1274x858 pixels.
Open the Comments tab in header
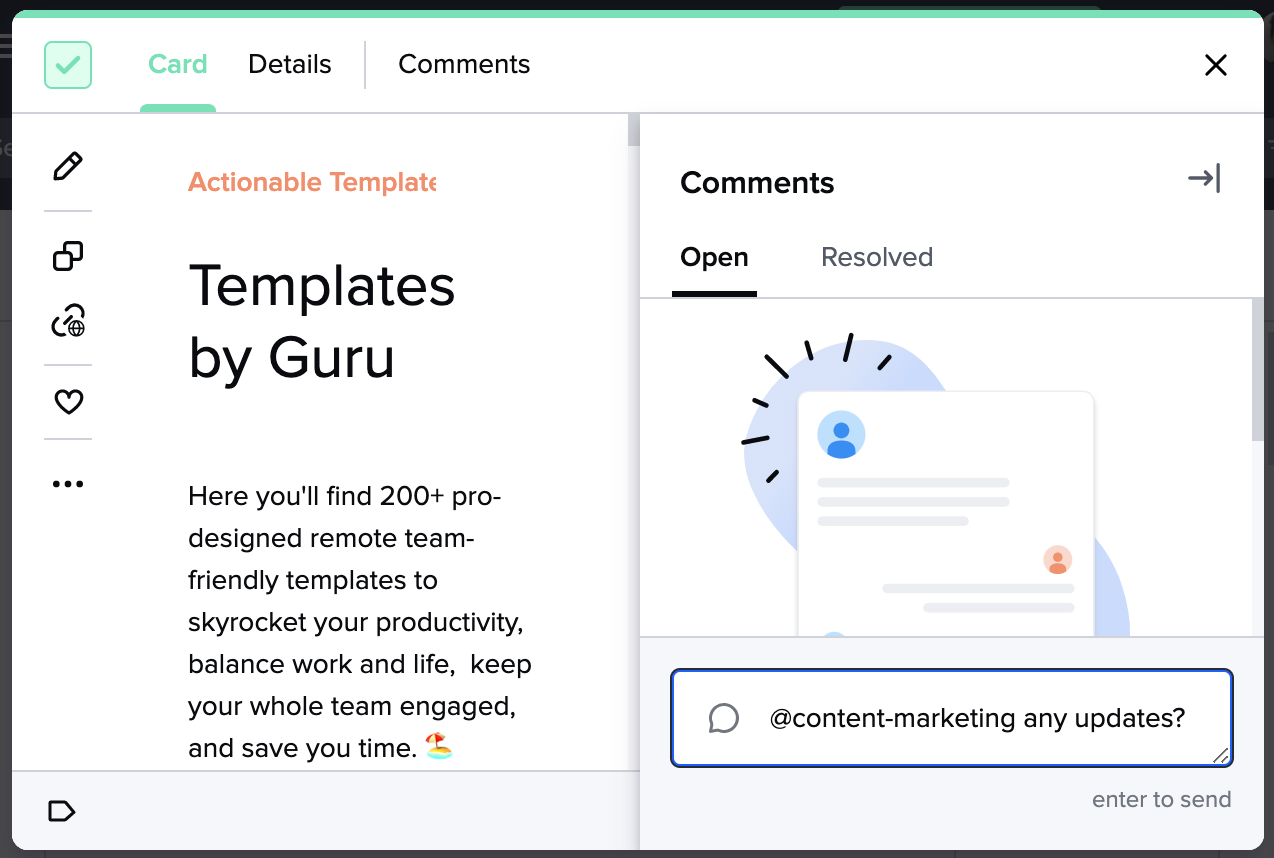464,64
